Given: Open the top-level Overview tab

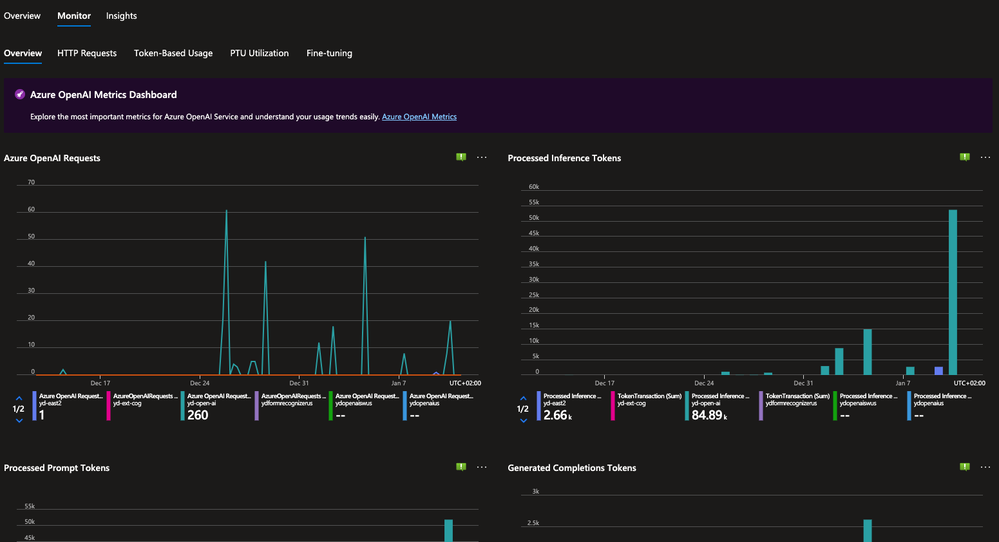Looking at the screenshot, I should tap(22, 16).
